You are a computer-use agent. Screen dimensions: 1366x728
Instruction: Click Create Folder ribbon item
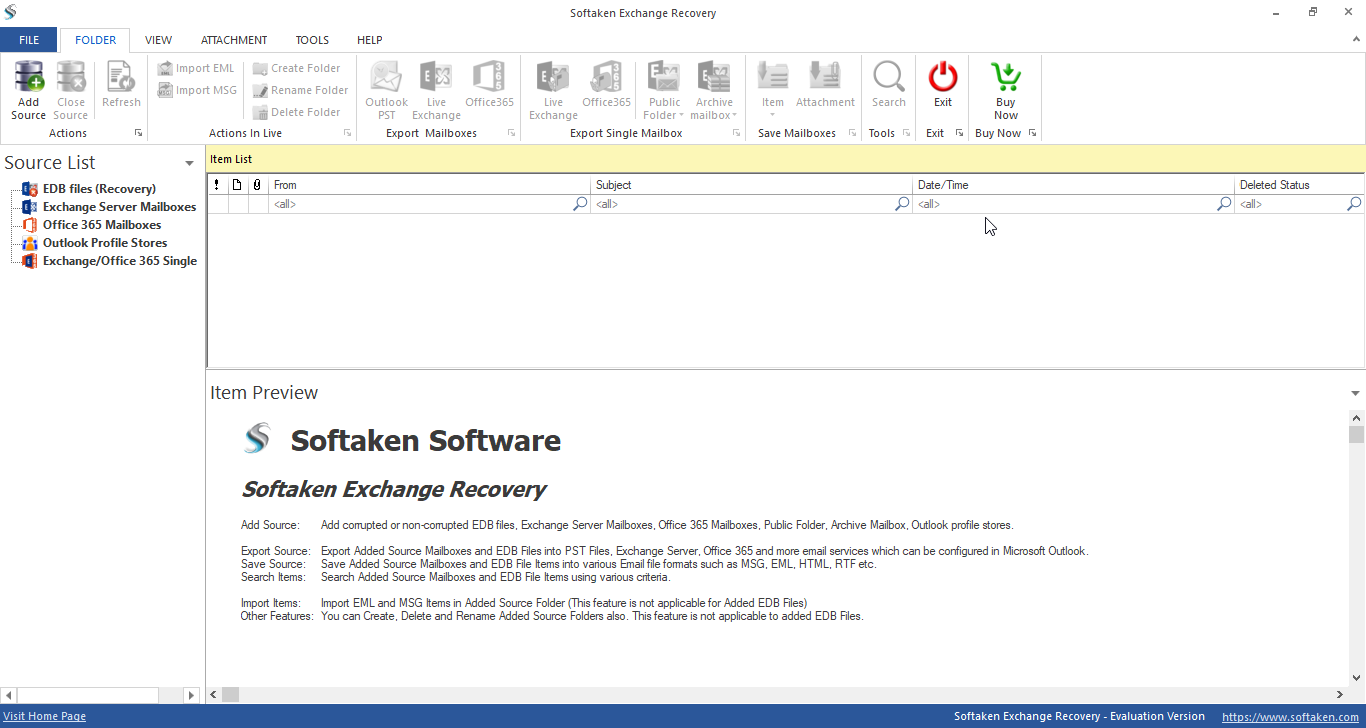(x=297, y=68)
